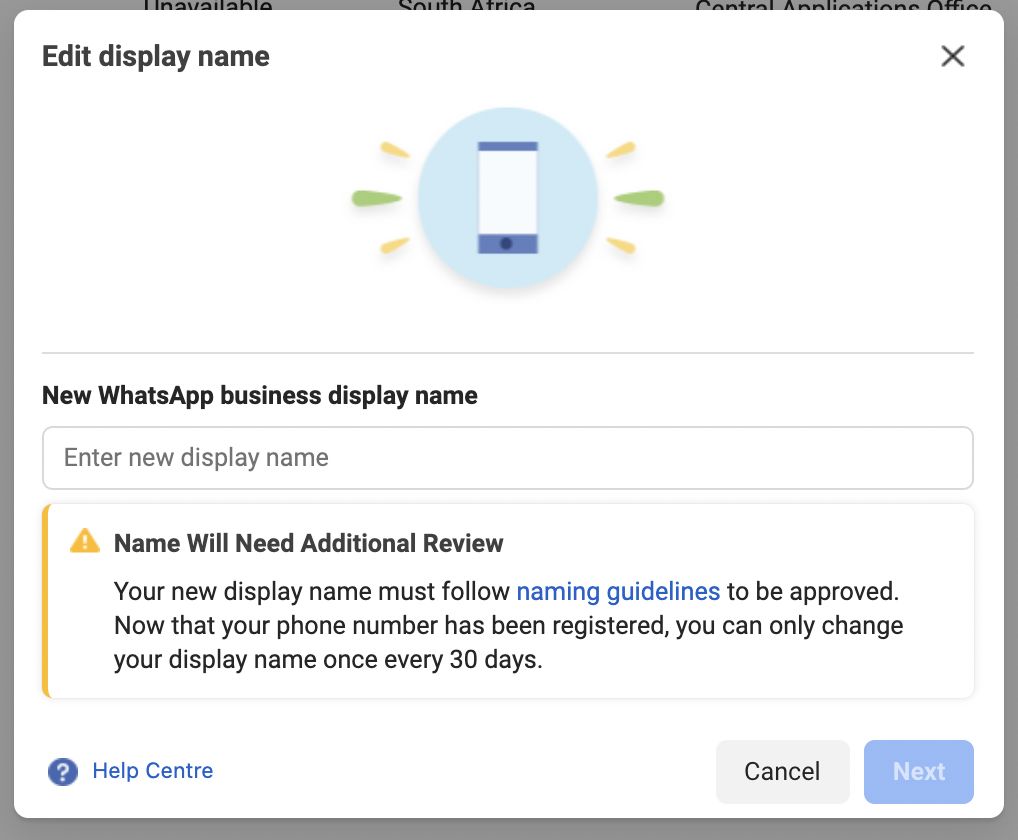Open the Help Centre link
Viewport: 1018px width, 840px height.
pyautogui.click(x=153, y=771)
